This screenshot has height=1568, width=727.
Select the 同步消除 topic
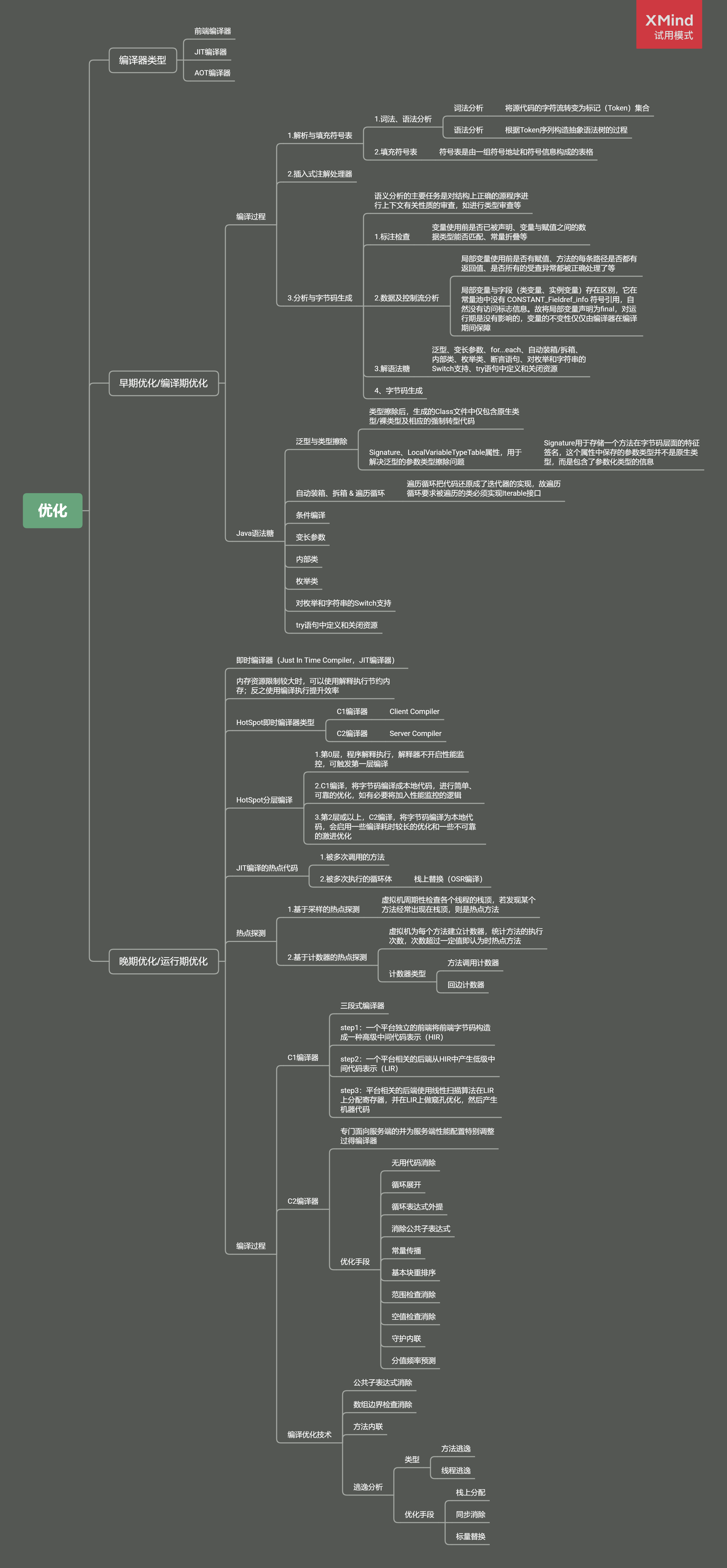pyautogui.click(x=470, y=1514)
